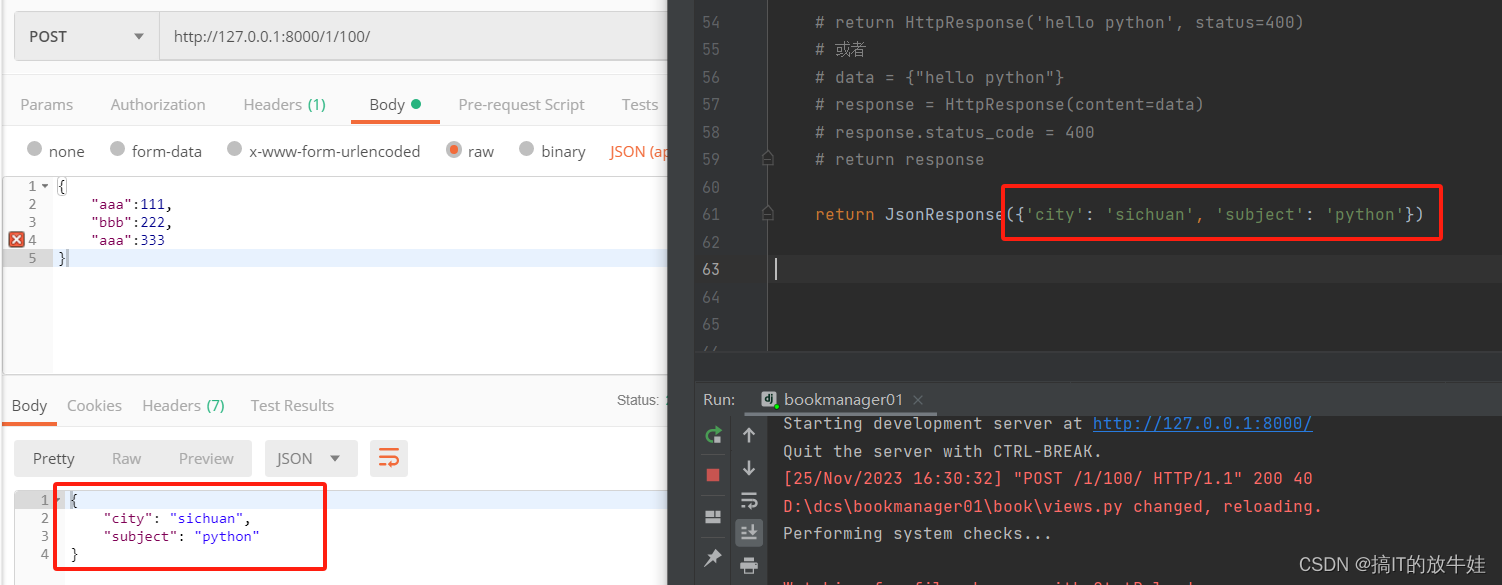
Task: Toggle soft-wrap in Run console
Action: click(749, 500)
